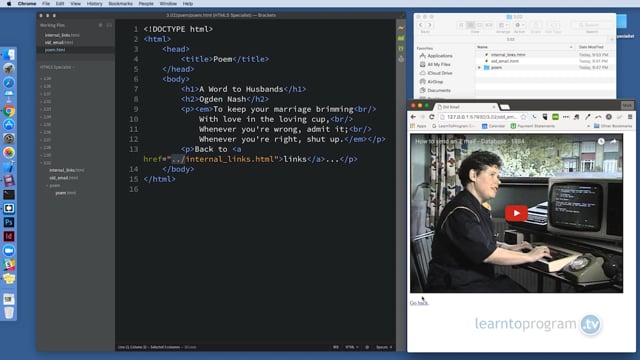640x360 pixels.
Task: Toggle INS insert mode in status bar
Action: [336, 347]
